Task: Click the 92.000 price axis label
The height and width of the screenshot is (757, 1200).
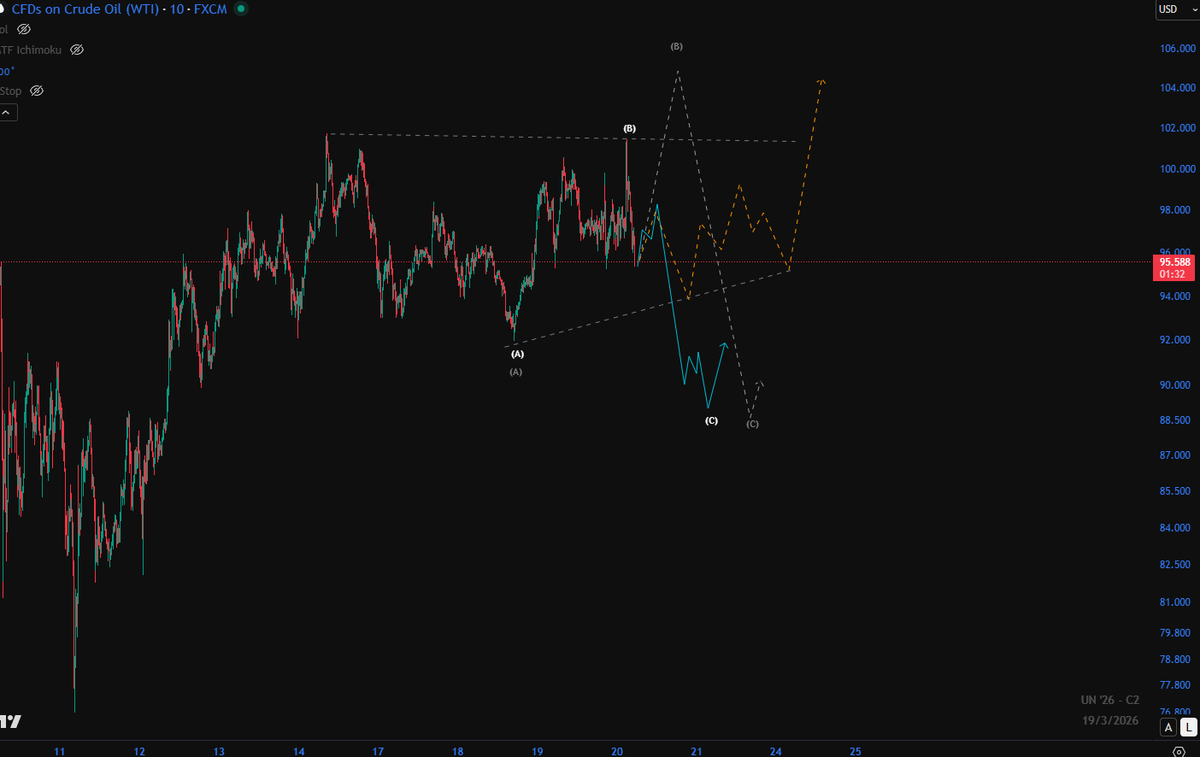Action: pos(1177,340)
